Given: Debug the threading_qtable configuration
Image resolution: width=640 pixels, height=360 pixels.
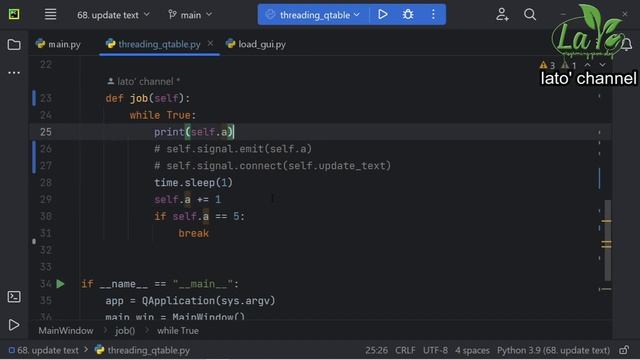Looking at the screenshot, I should [408, 15].
